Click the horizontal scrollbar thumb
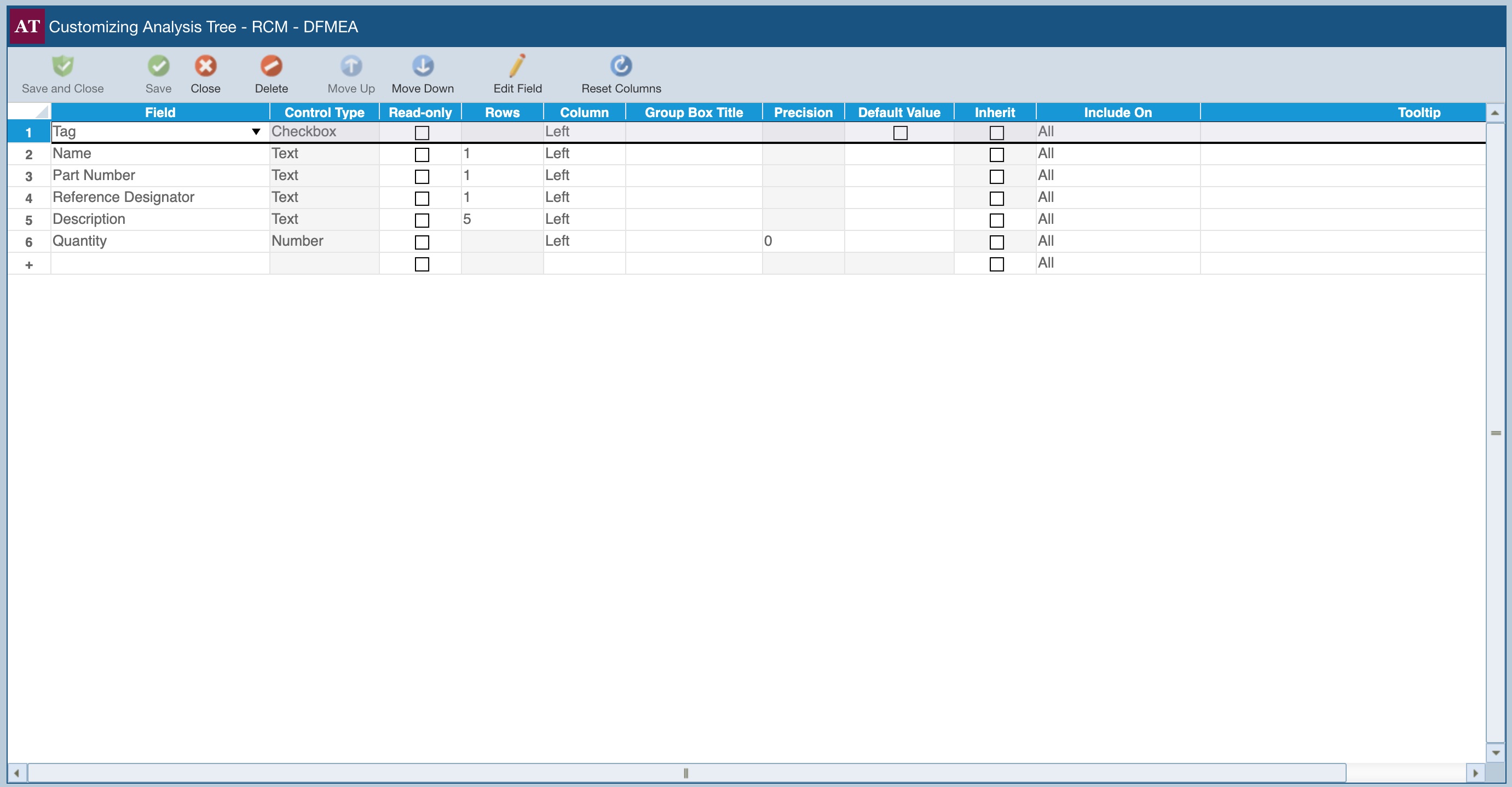 tap(685, 773)
